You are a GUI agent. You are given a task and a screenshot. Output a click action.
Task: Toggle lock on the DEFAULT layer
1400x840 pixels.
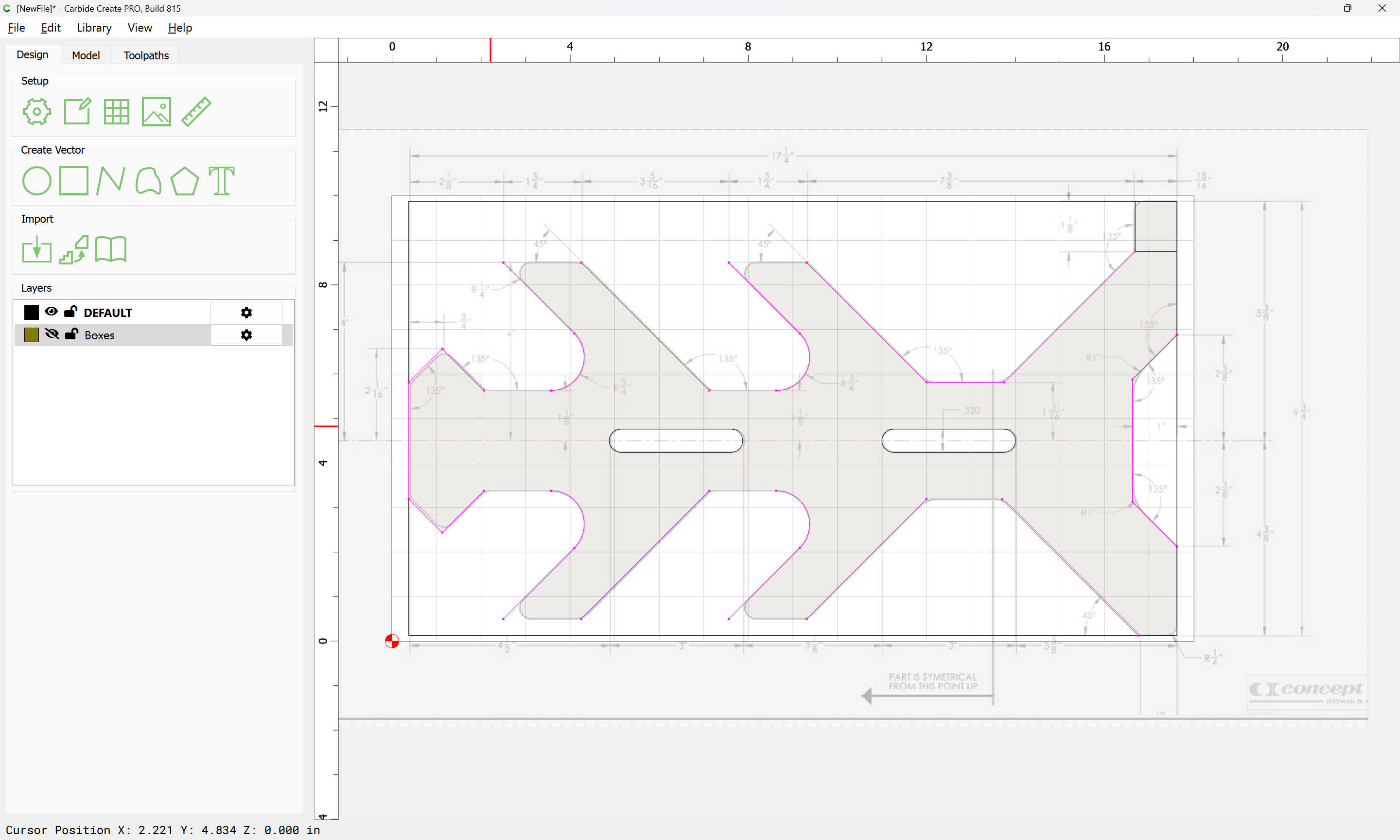tap(71, 311)
